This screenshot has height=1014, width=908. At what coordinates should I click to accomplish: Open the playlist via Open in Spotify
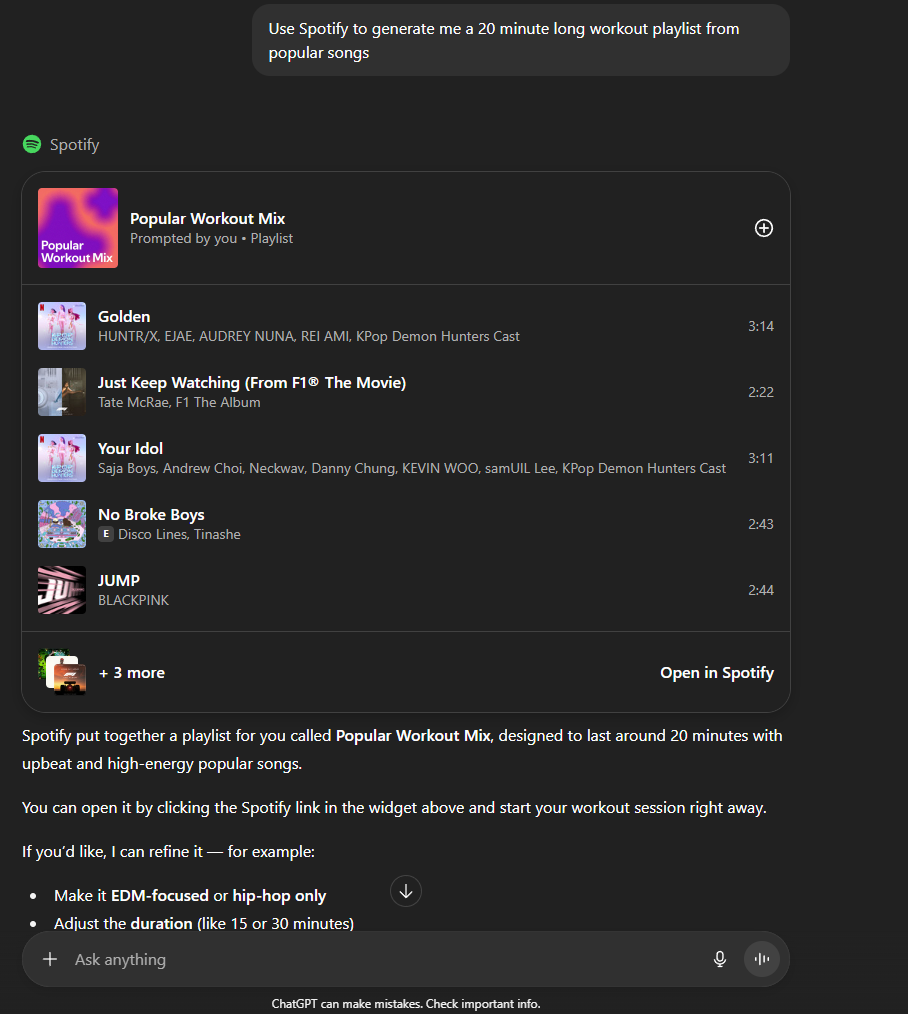(717, 673)
